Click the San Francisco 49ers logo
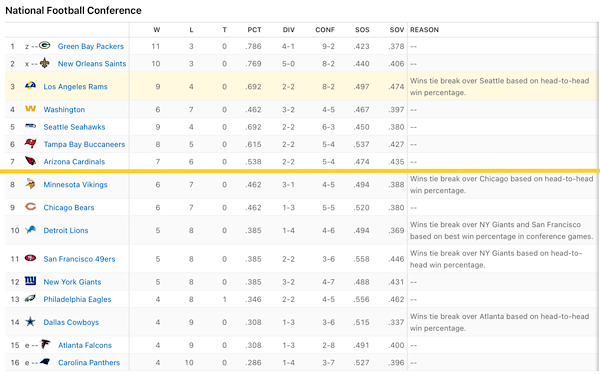The height and width of the screenshot is (375, 600). pyautogui.click(x=30, y=258)
